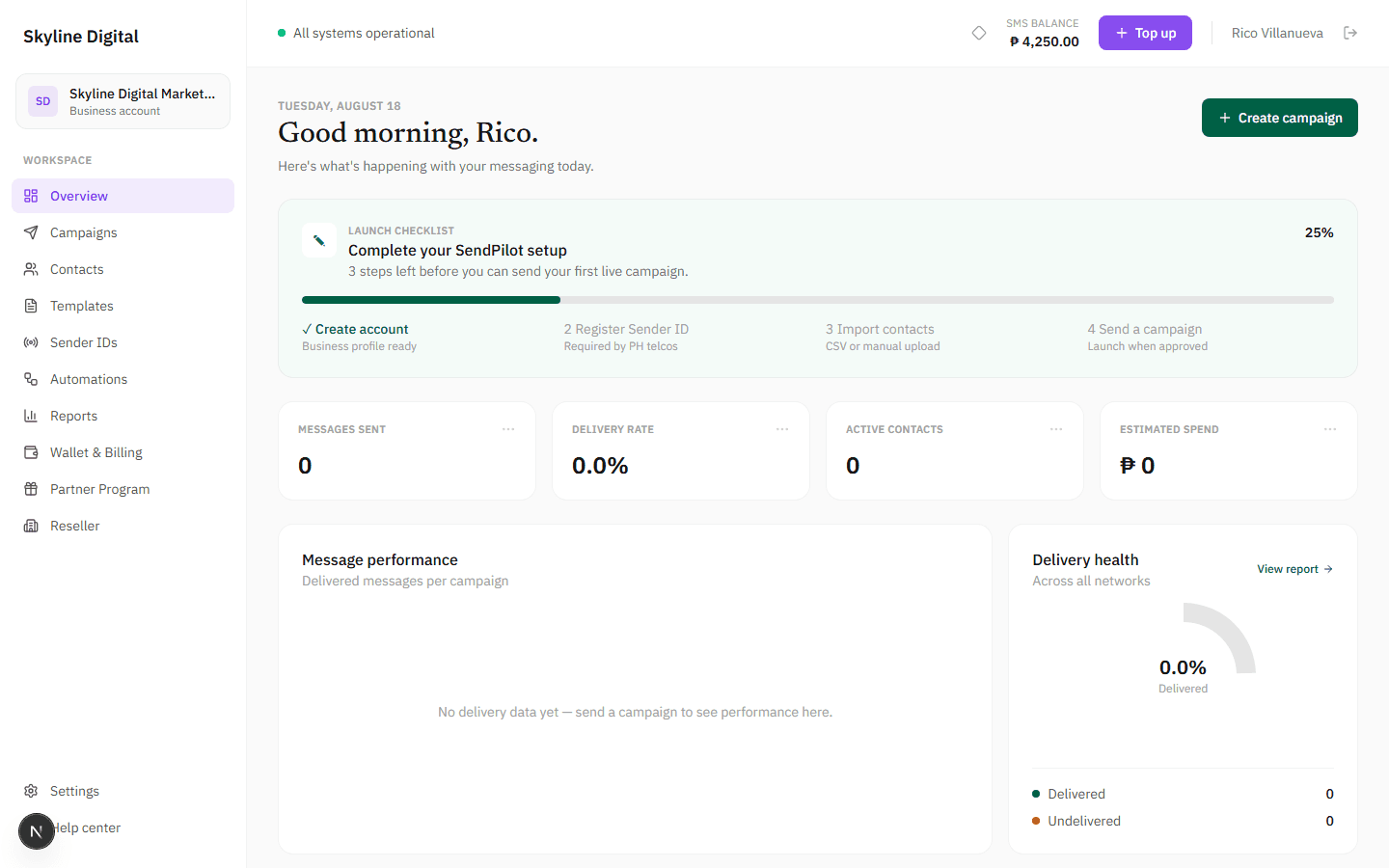Click the SD account avatar

43,101
